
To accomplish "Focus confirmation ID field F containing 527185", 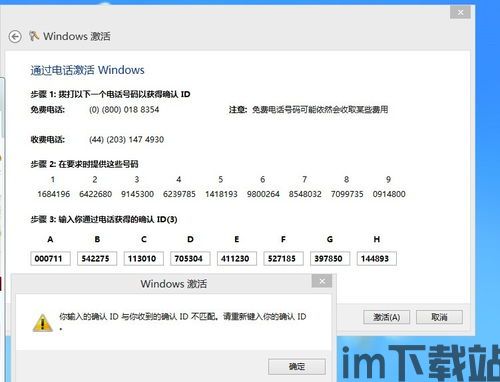I will pos(283,258).
